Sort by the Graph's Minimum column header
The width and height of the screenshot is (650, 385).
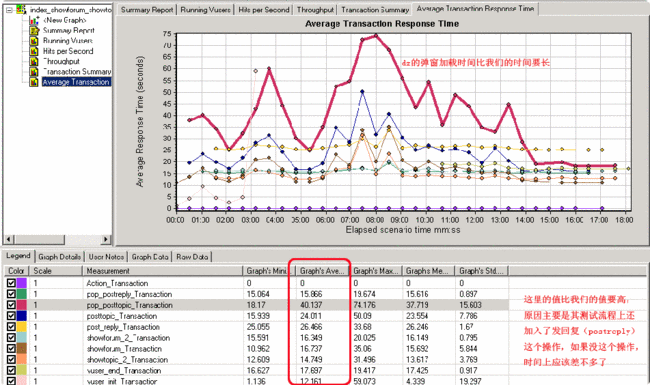pos(269,271)
